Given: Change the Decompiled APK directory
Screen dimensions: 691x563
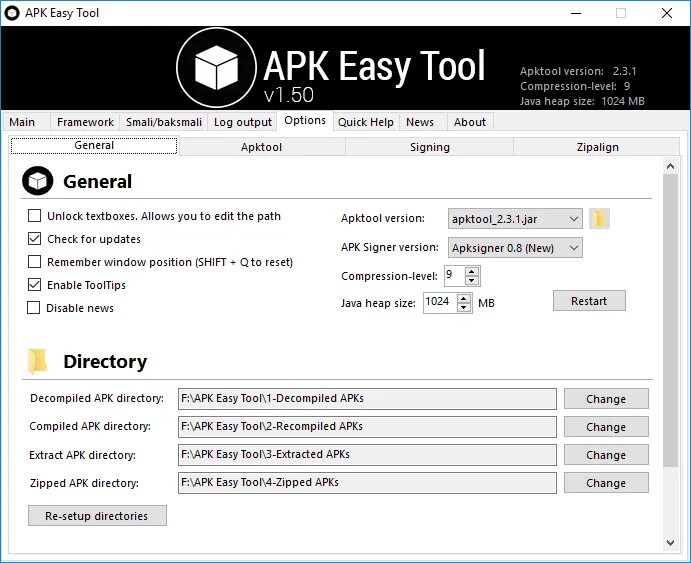Looking at the screenshot, I should click(606, 399).
